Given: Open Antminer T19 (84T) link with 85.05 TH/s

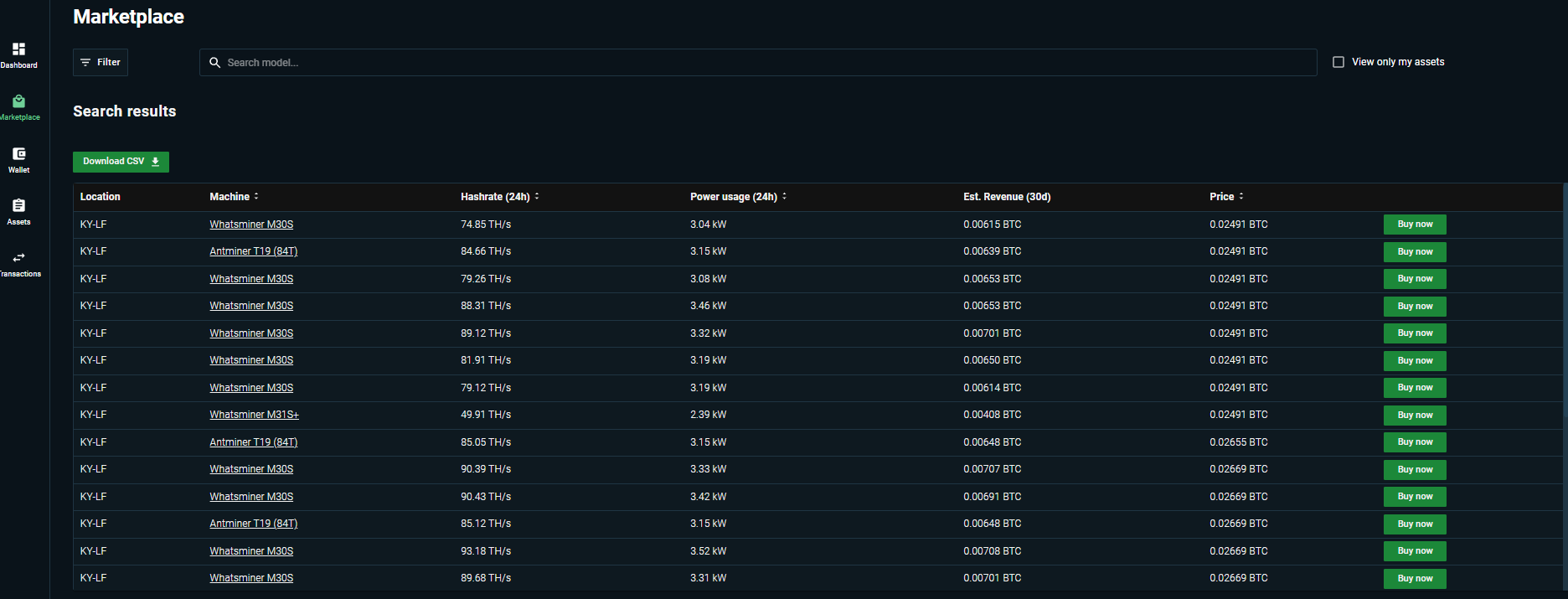Looking at the screenshot, I should point(254,442).
